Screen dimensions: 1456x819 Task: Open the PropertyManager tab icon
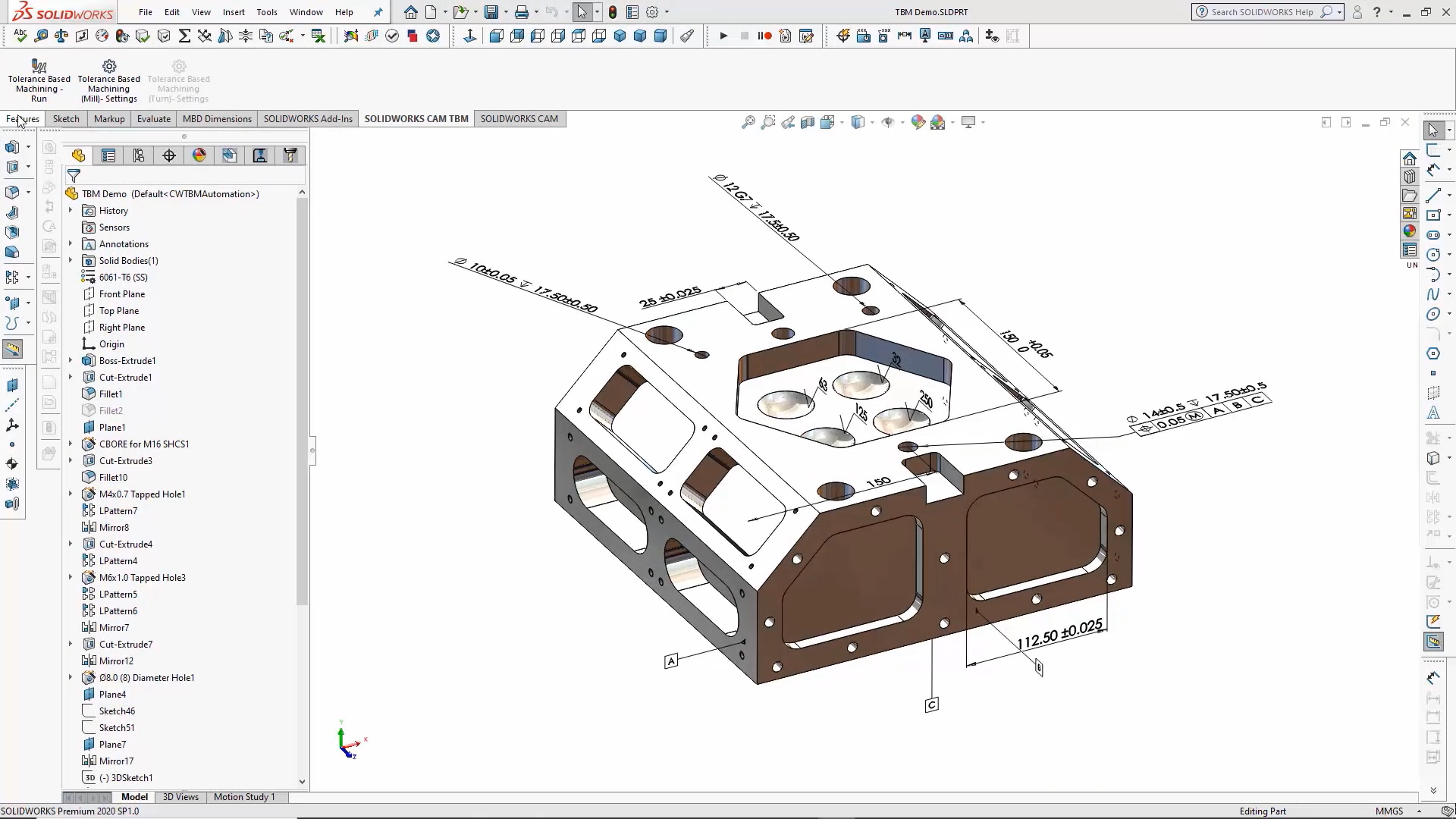click(108, 155)
